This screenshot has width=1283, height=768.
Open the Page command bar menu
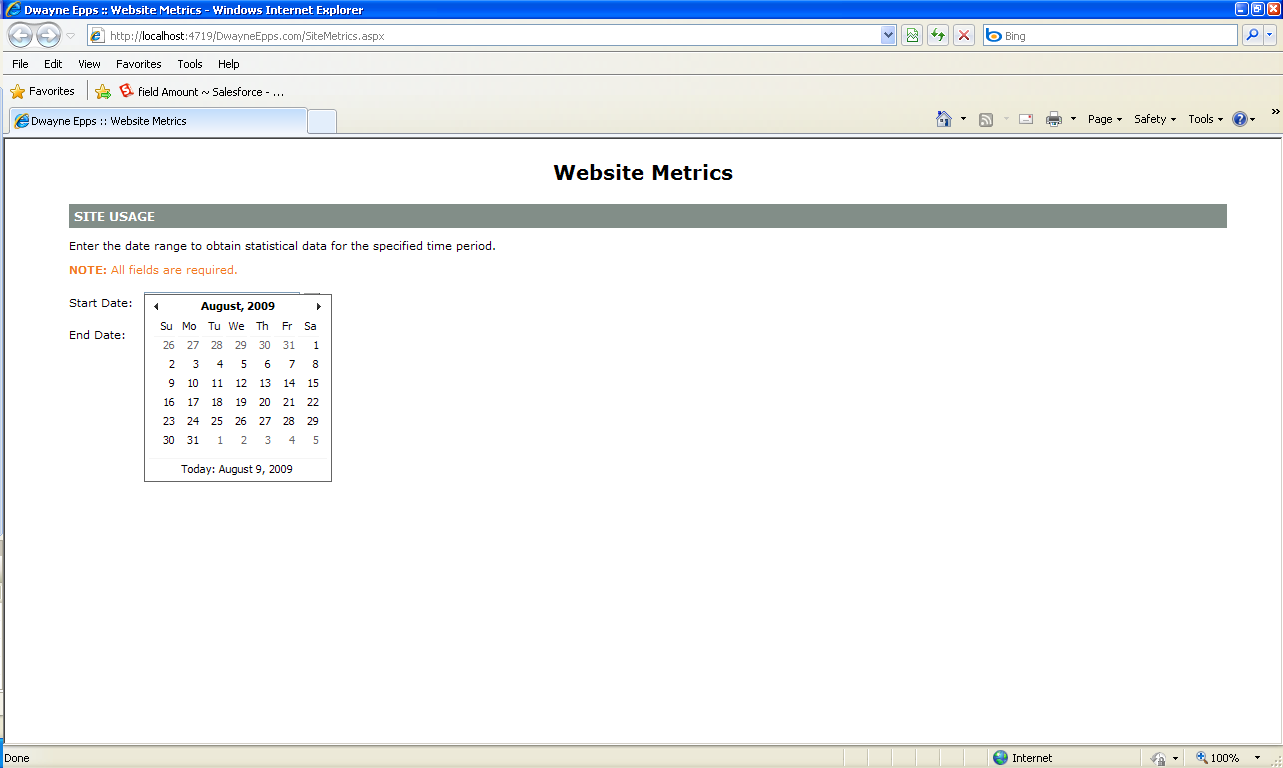point(1105,119)
